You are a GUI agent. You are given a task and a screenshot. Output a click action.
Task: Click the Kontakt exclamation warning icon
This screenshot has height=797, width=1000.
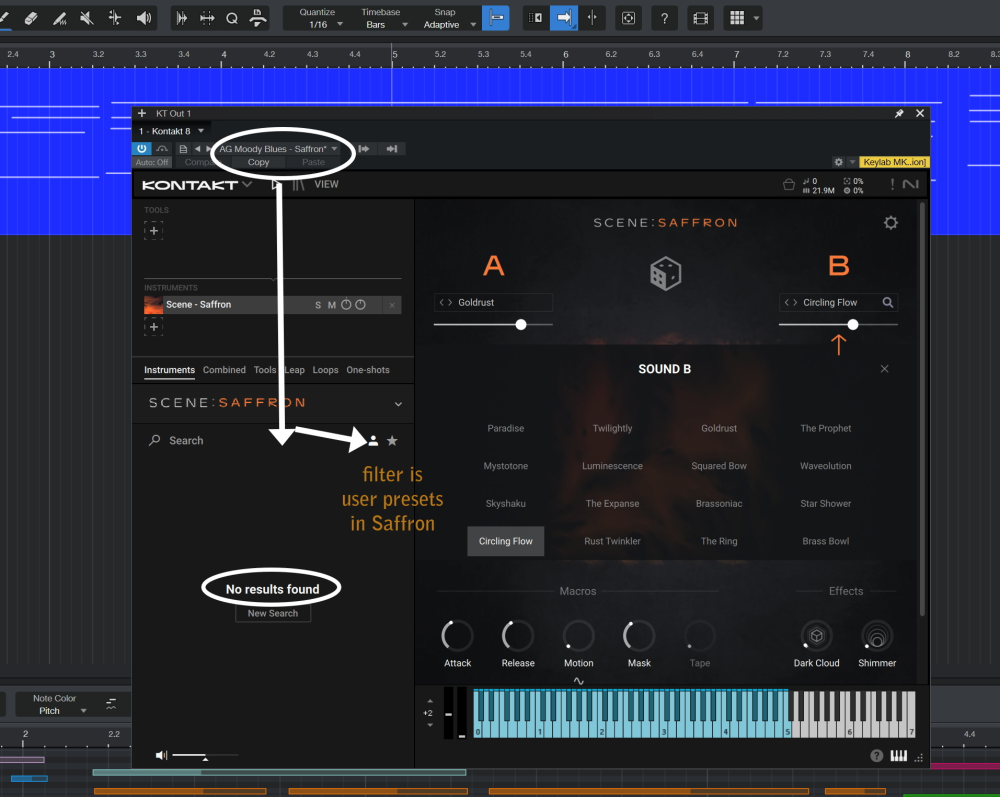pos(892,184)
